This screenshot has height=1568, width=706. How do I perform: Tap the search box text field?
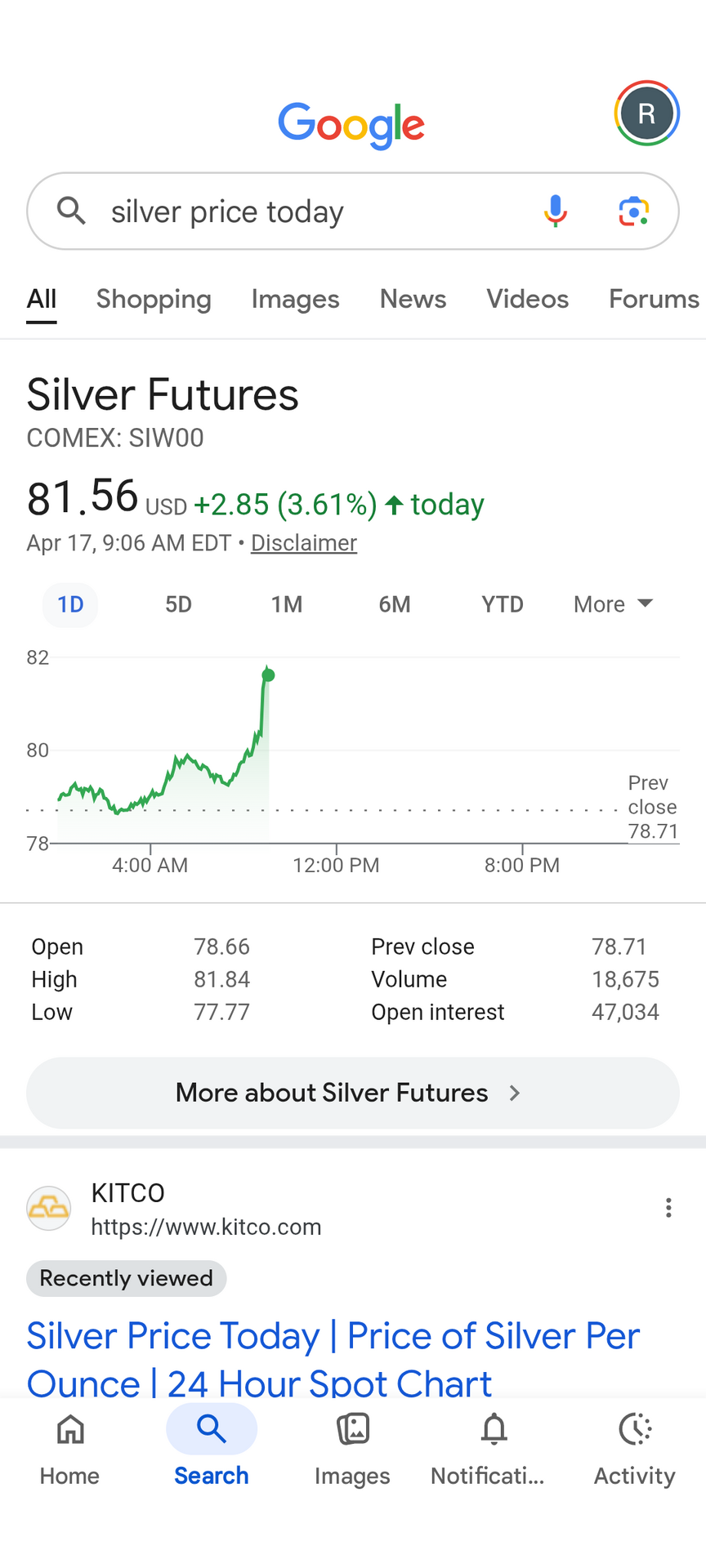pyautogui.click(x=311, y=212)
